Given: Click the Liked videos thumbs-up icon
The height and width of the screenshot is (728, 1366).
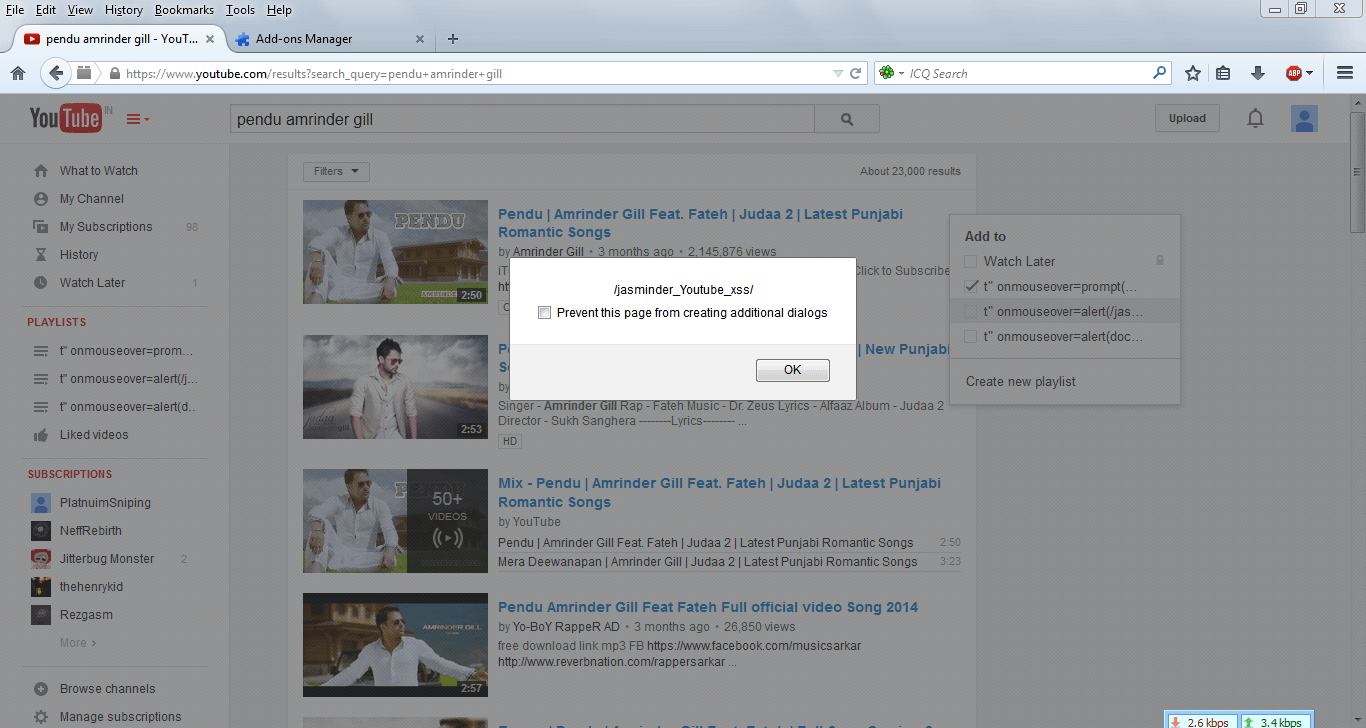Looking at the screenshot, I should tap(40, 435).
